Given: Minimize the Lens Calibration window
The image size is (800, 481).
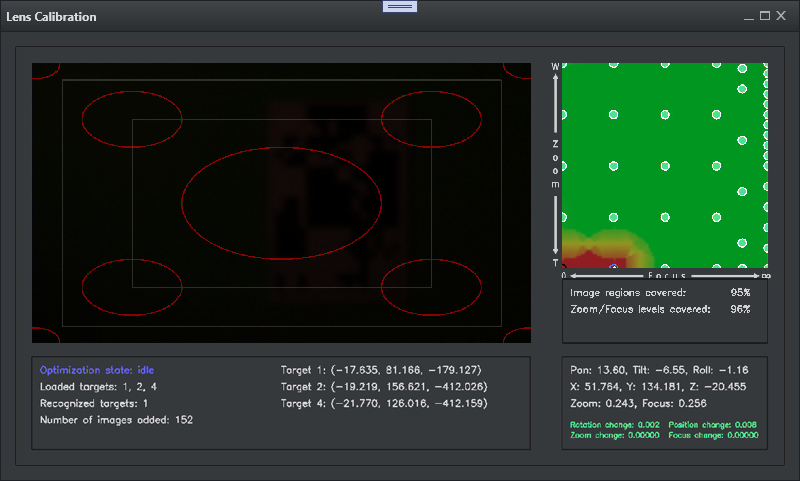Looking at the screenshot, I should click(748, 17).
